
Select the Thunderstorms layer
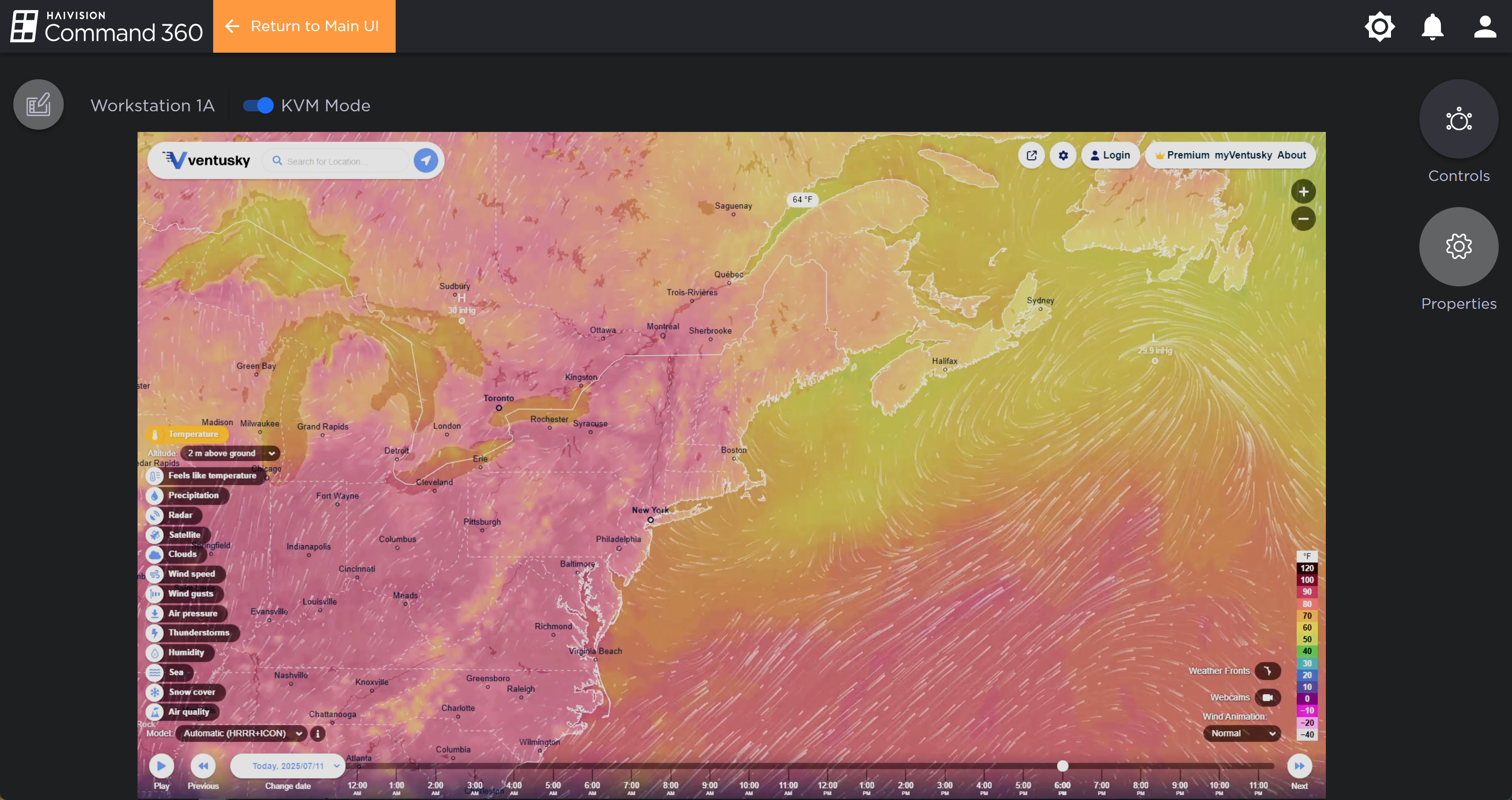click(198, 632)
